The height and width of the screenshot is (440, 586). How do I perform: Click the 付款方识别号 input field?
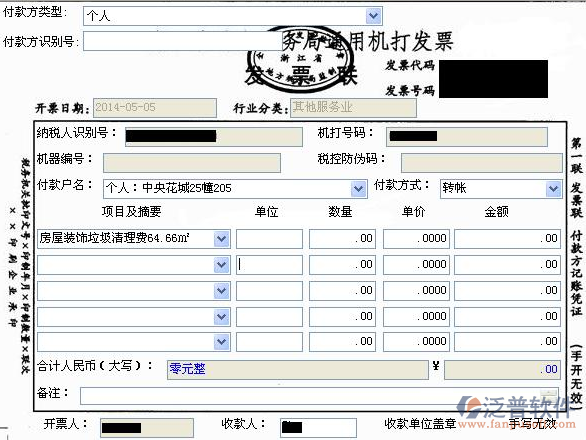pyautogui.click(x=183, y=41)
